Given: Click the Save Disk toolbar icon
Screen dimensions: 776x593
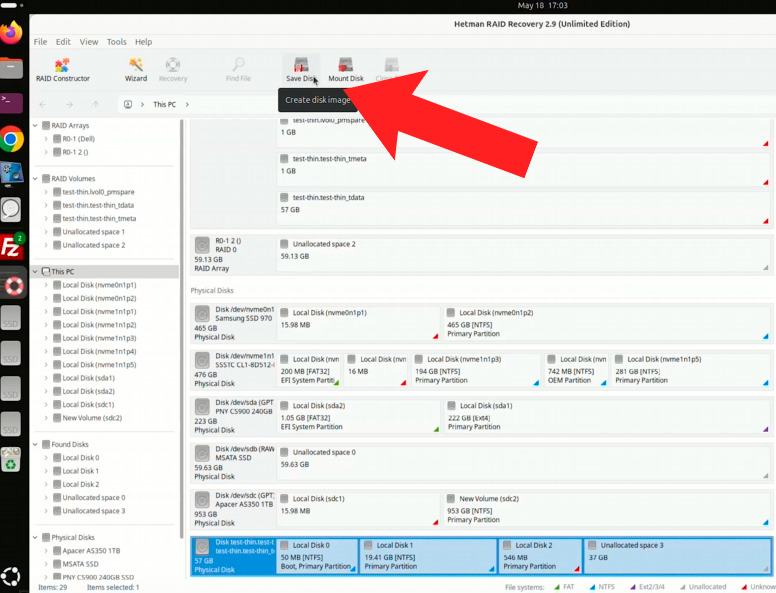Looking at the screenshot, I should 301,70.
